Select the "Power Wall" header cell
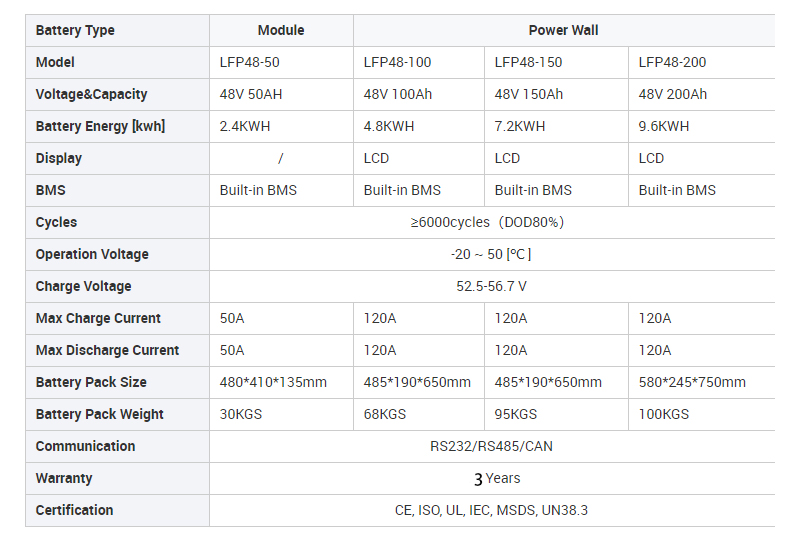The width and height of the screenshot is (800, 541). (563, 30)
